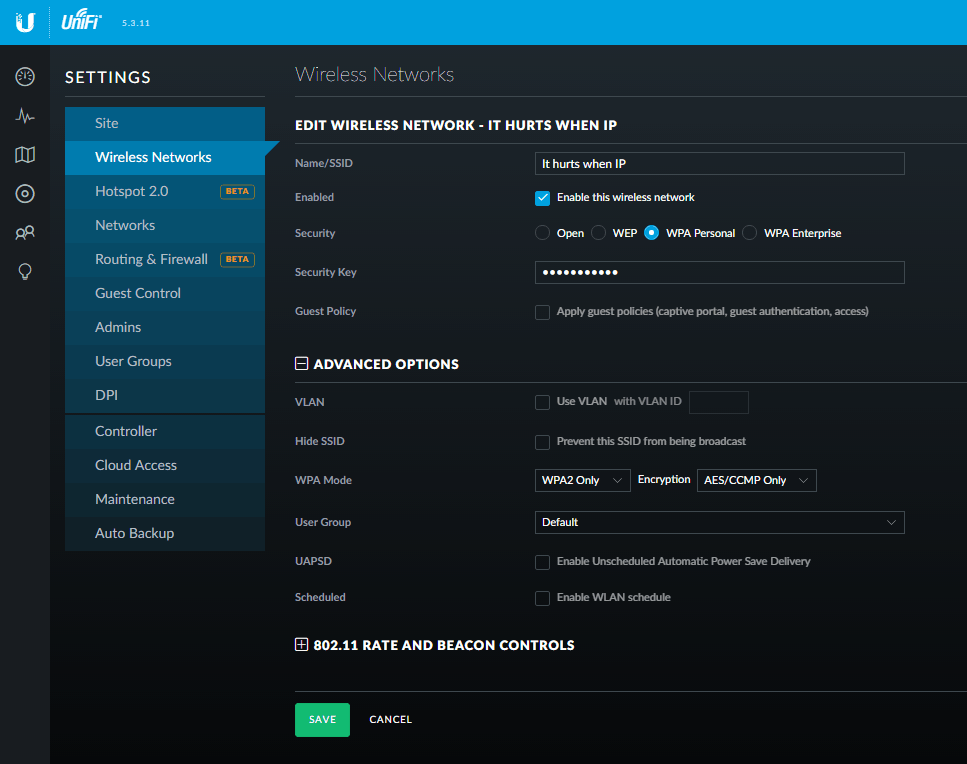Screen dimensions: 967x764
Task: Click the green Save button
Action: pyautogui.click(x=322, y=720)
